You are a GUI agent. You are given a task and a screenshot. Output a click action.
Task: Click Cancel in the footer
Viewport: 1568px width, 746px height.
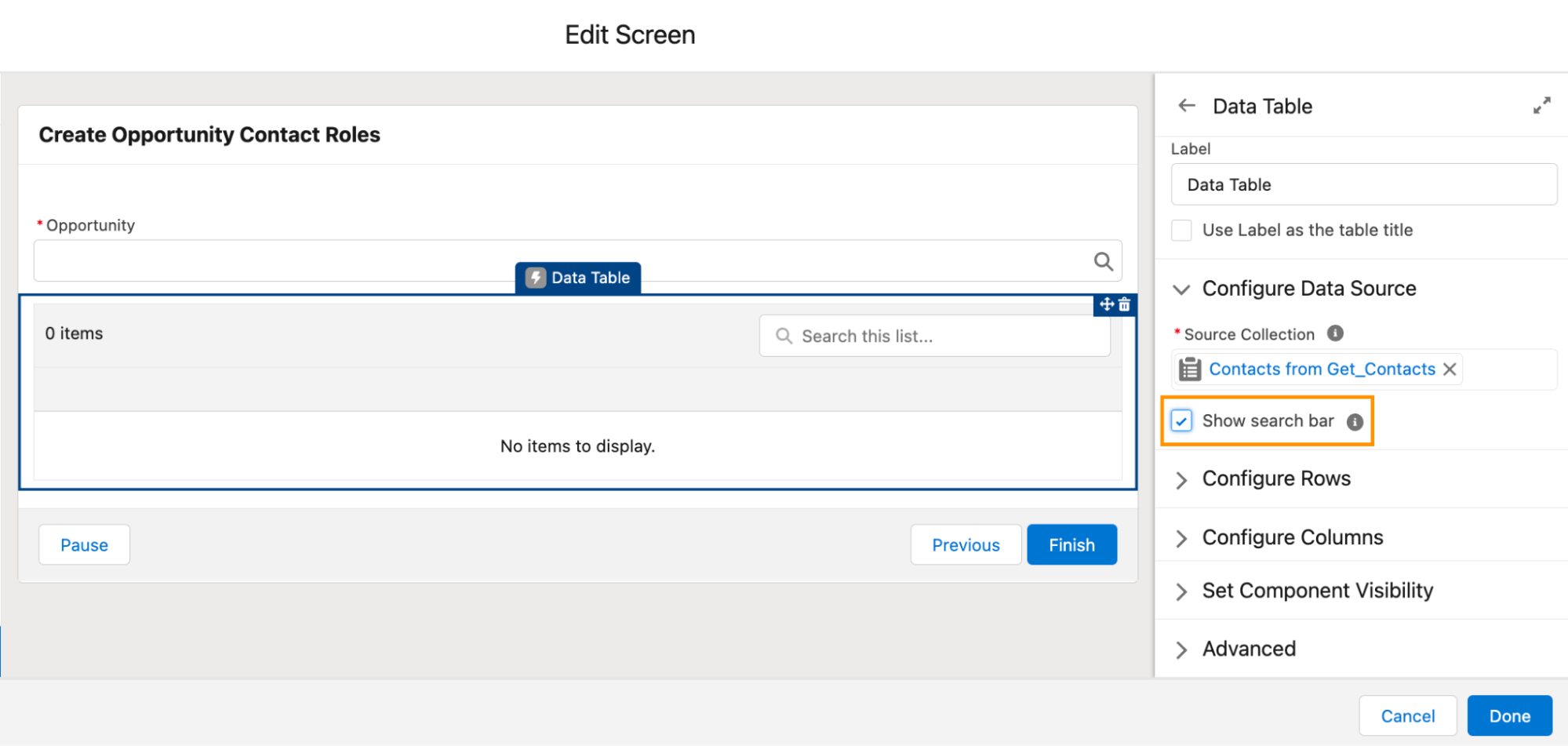pyautogui.click(x=1407, y=715)
